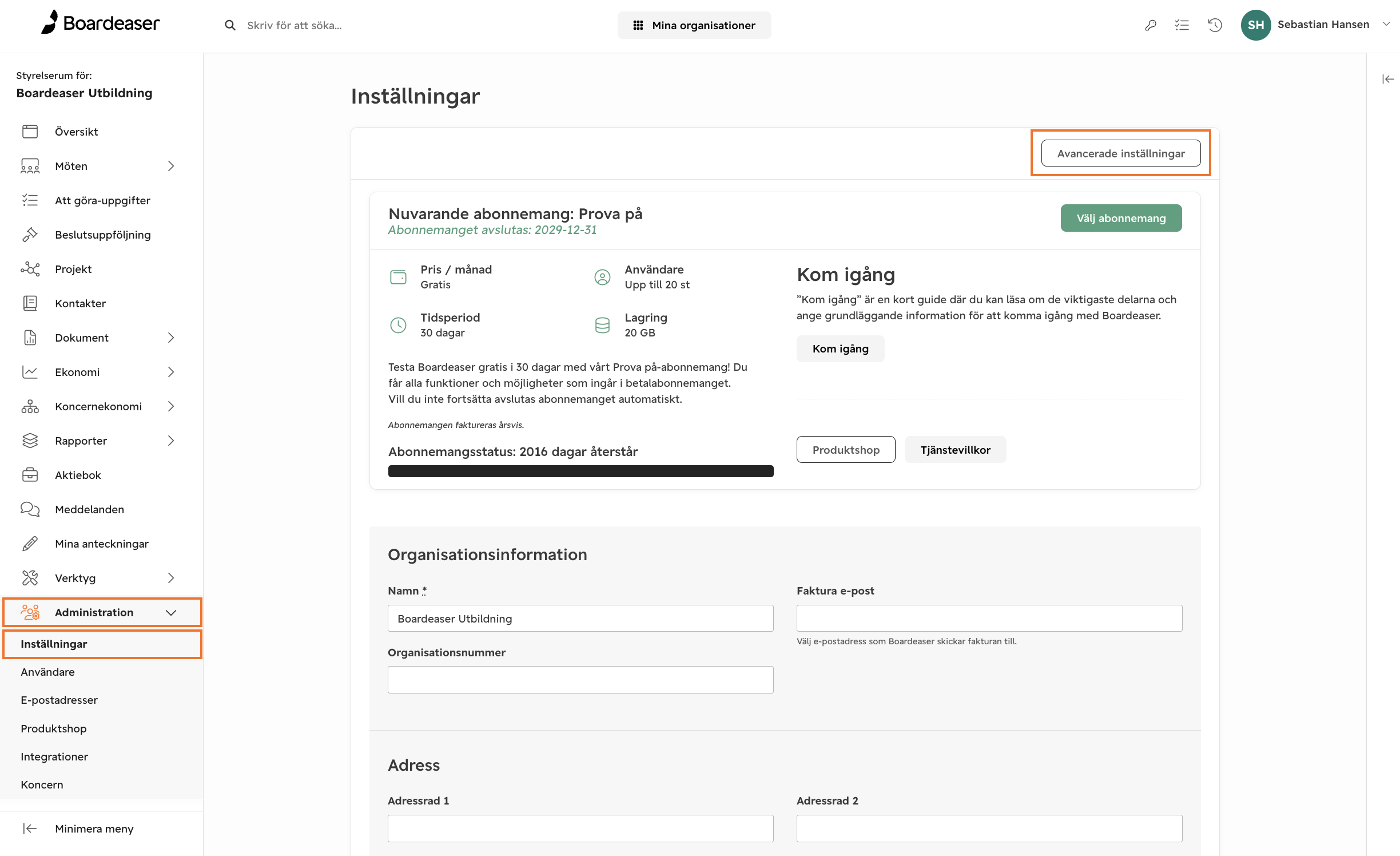Viewport: 1400px width, 856px height.
Task: Click the Boardeaser logo
Action: [100, 23]
